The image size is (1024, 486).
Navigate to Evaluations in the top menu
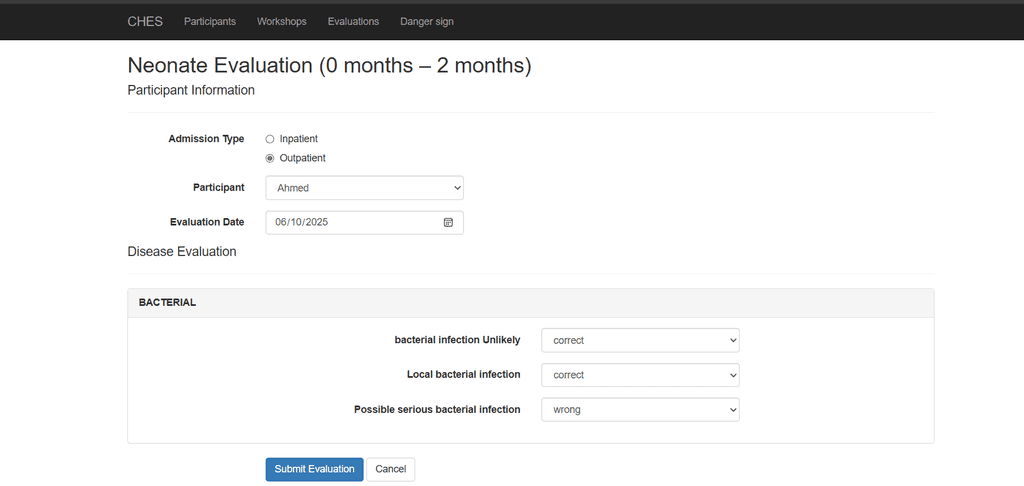353,21
